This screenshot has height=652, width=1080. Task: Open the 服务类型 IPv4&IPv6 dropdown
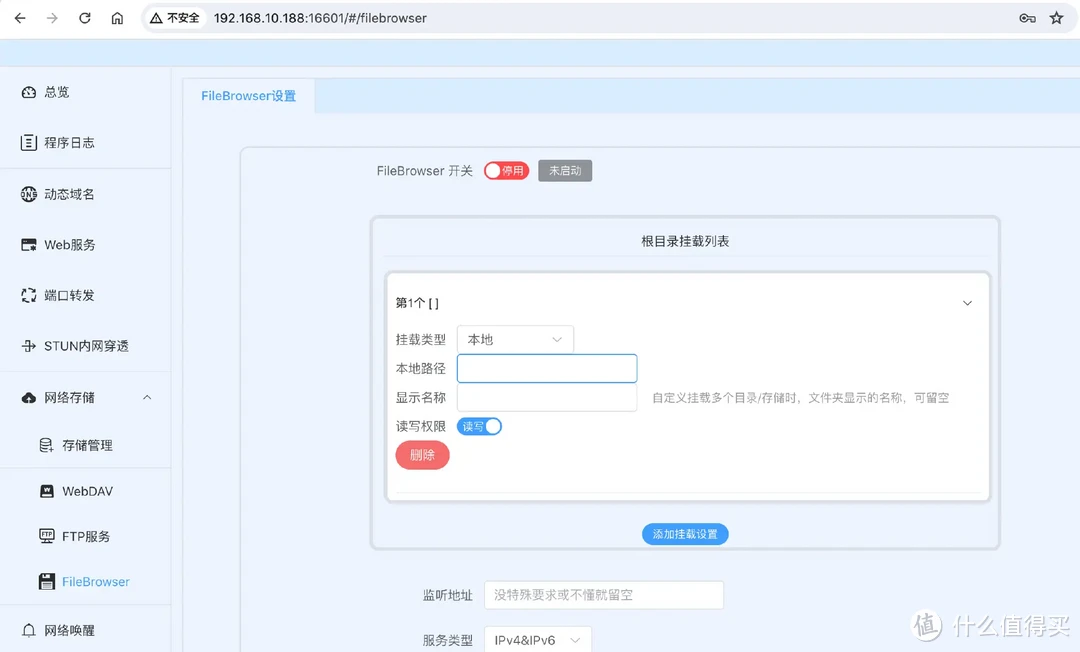(x=537, y=640)
